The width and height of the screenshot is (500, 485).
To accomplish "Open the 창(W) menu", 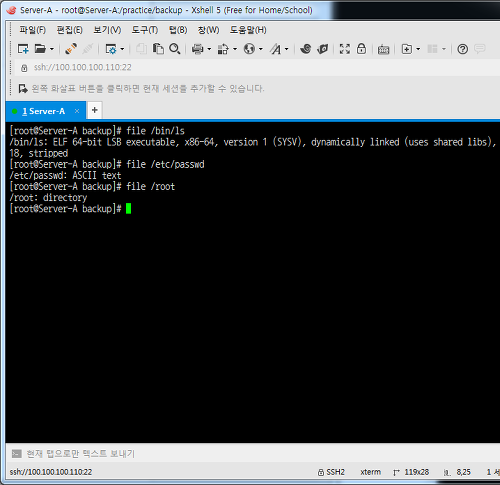I will point(208,30).
